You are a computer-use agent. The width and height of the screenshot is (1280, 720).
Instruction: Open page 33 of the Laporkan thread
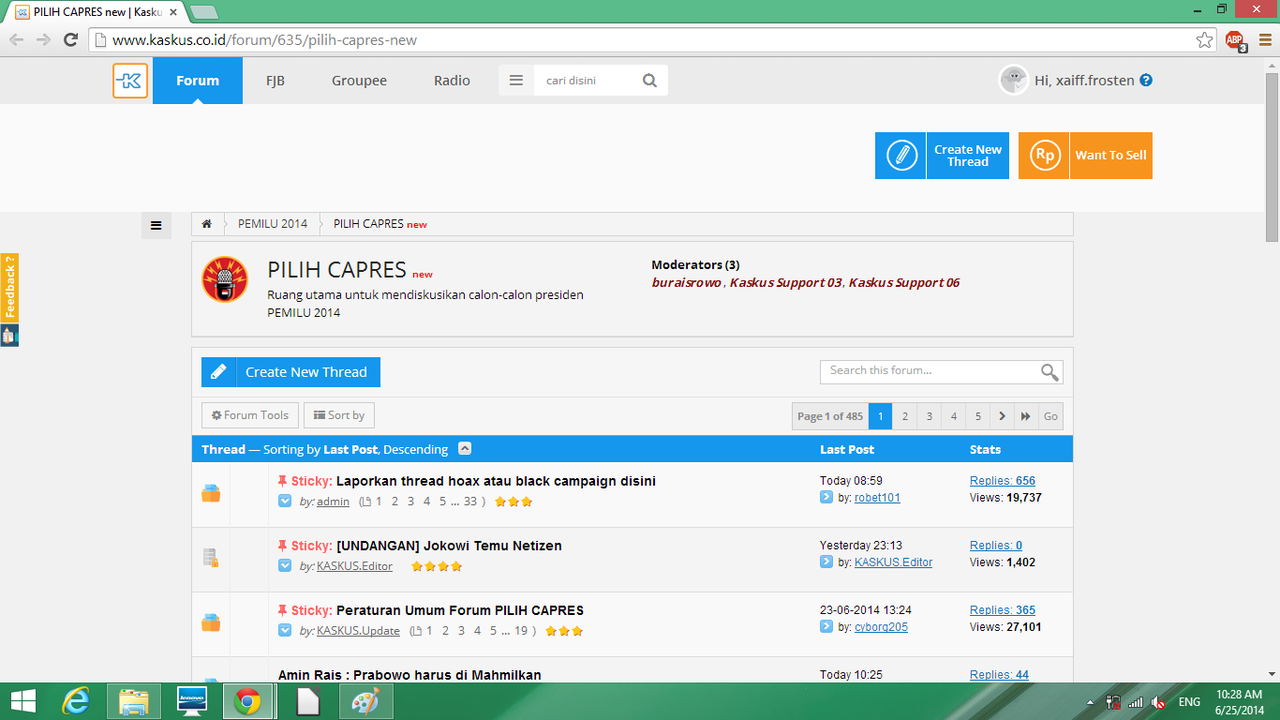tap(470, 502)
